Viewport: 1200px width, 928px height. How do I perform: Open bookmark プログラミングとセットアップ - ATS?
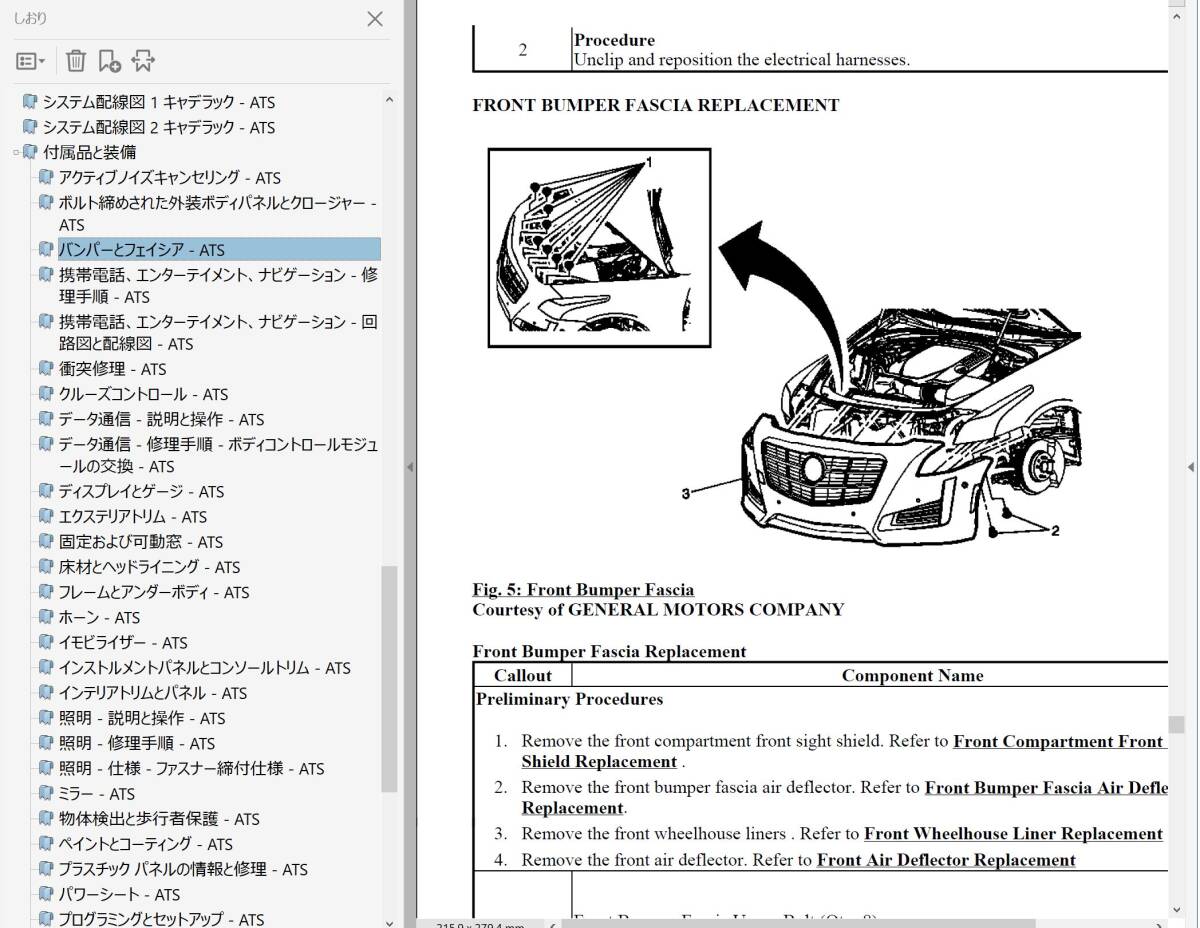(x=161, y=919)
